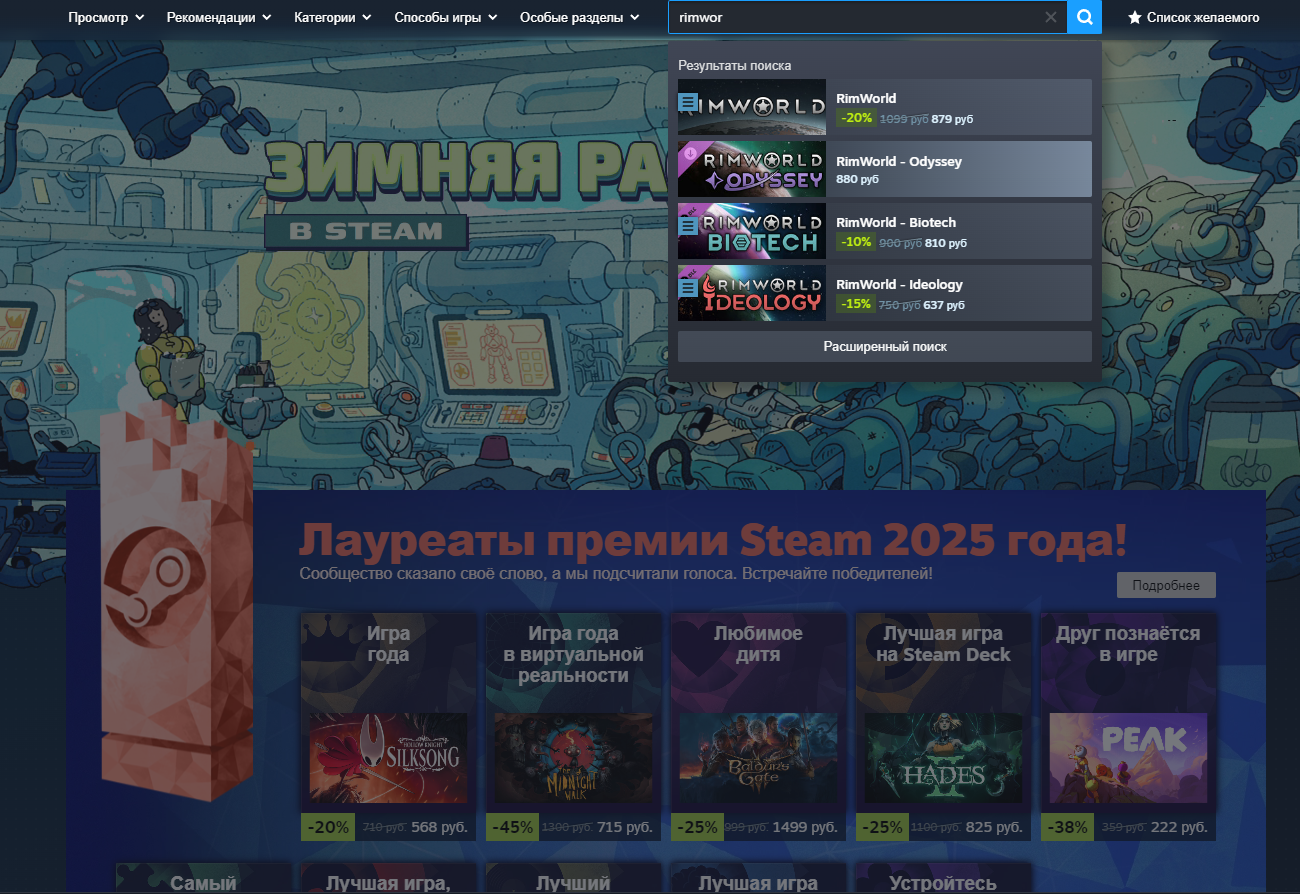1300x894 pixels.
Task: Click the "Любимое дитя" award title
Action: point(758,644)
